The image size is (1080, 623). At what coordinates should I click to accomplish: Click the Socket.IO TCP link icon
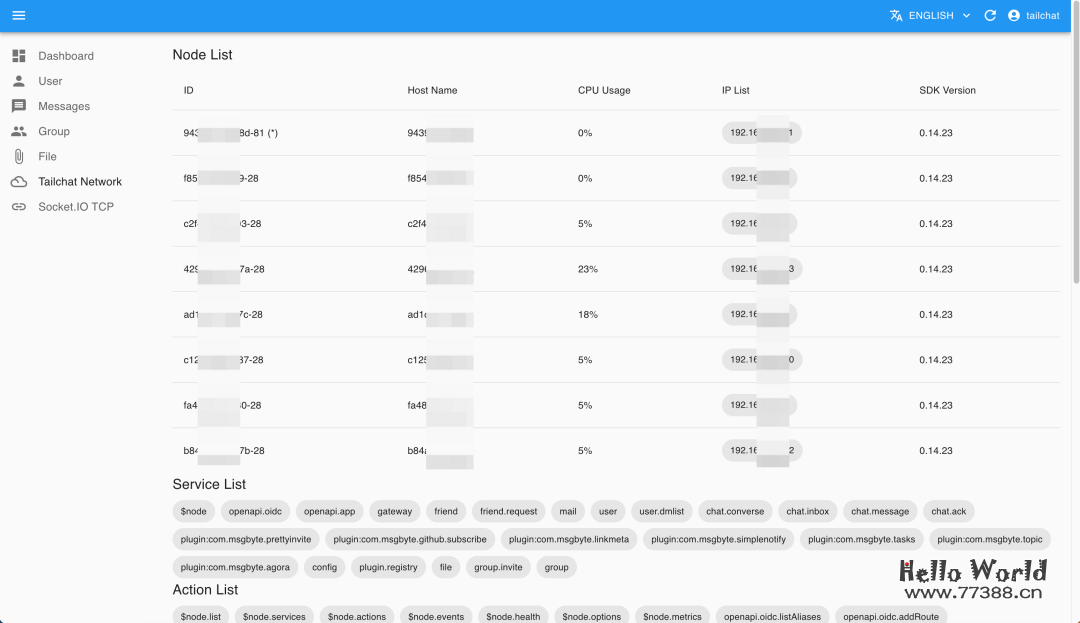click(x=17, y=206)
